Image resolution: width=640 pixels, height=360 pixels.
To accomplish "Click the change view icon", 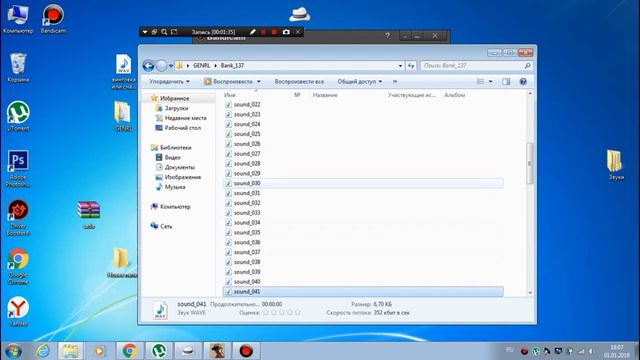I will pos(480,82).
